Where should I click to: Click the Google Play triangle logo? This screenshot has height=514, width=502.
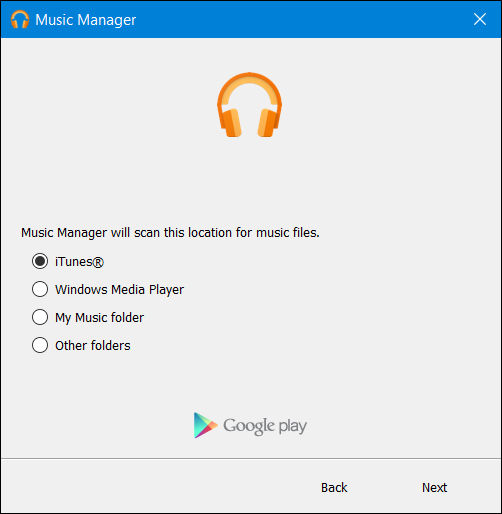205,425
